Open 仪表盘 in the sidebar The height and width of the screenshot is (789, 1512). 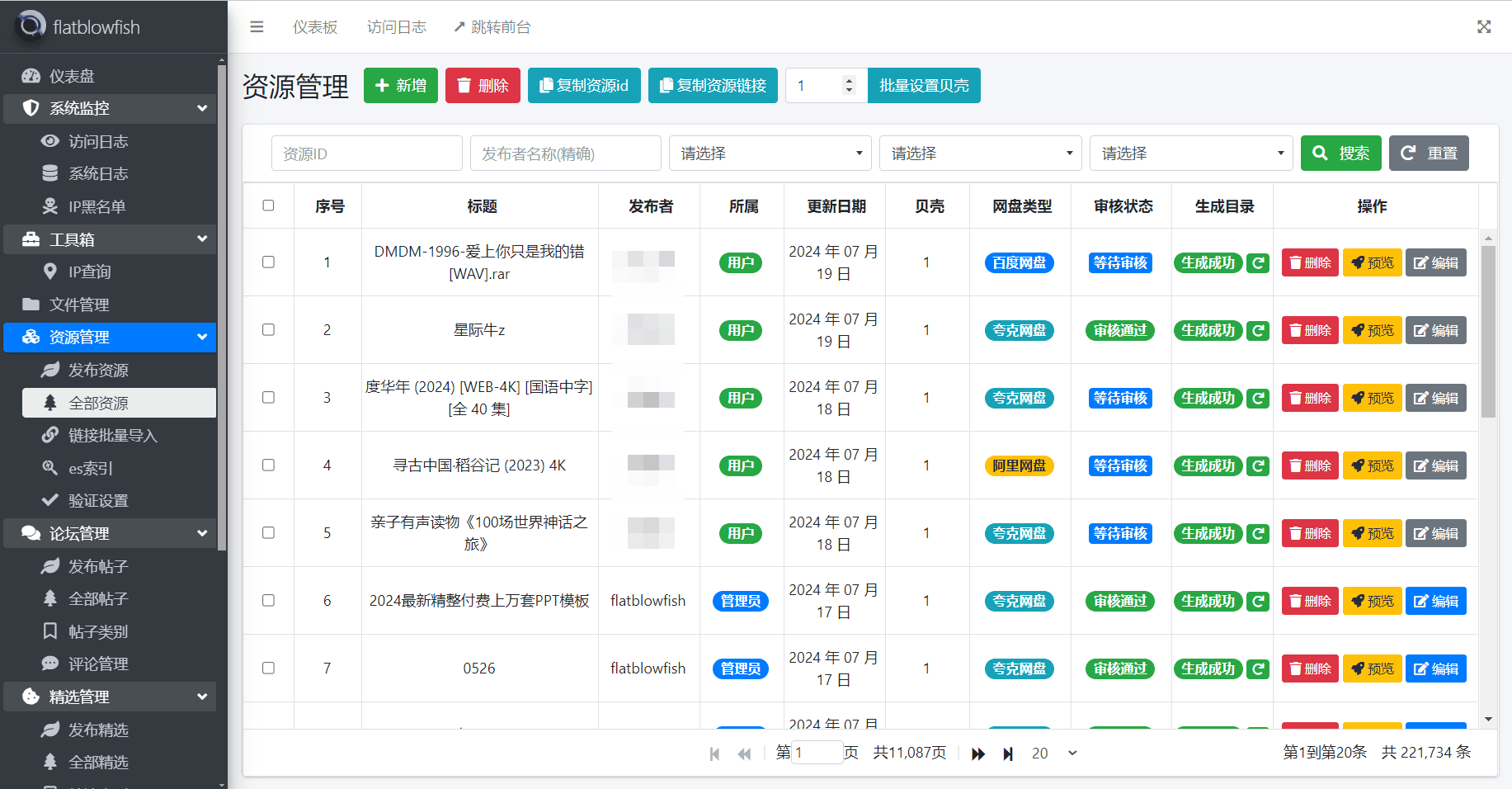[x=111, y=76]
